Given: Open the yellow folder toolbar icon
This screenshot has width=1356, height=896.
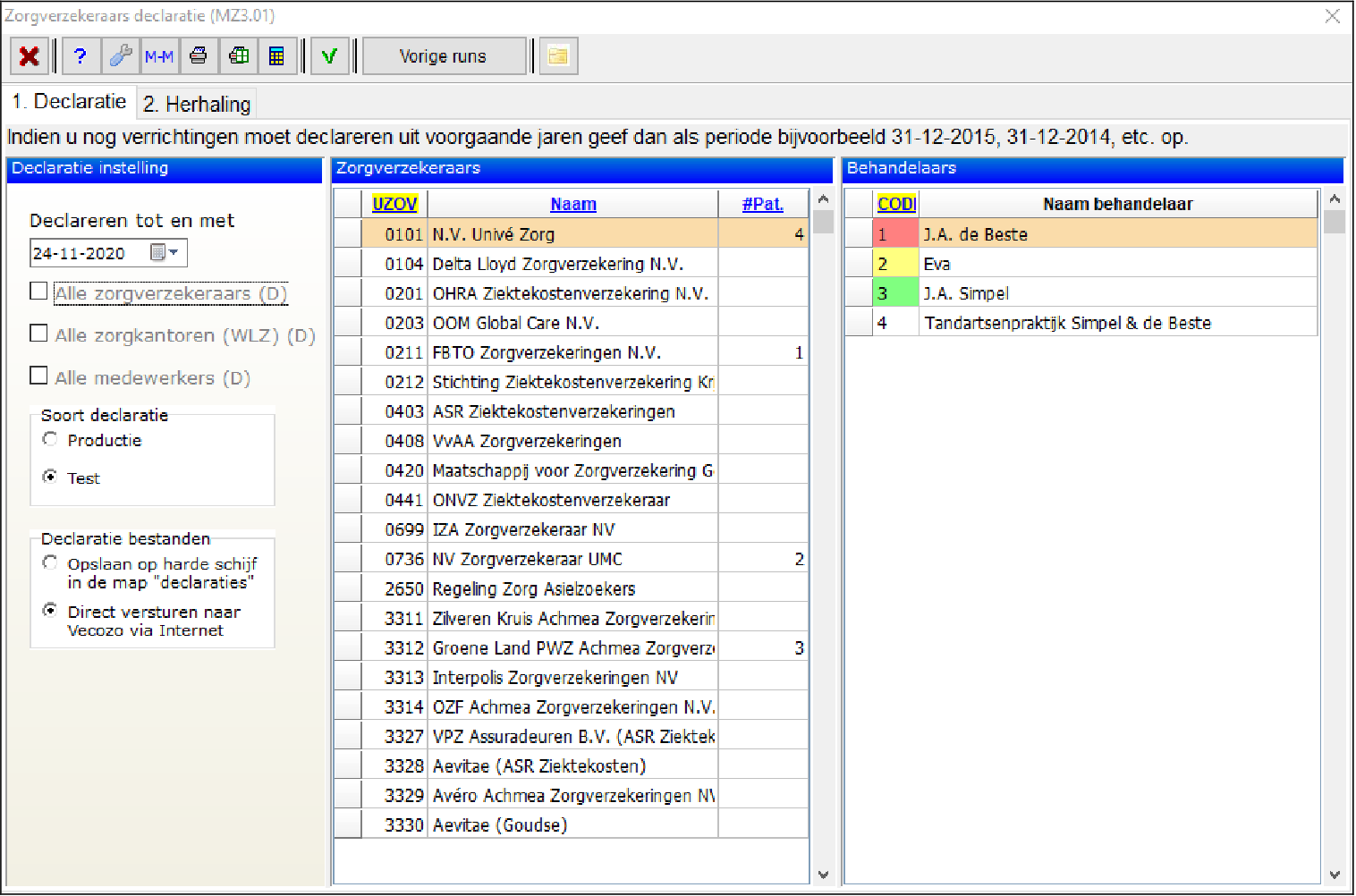Looking at the screenshot, I should pos(558,56).
